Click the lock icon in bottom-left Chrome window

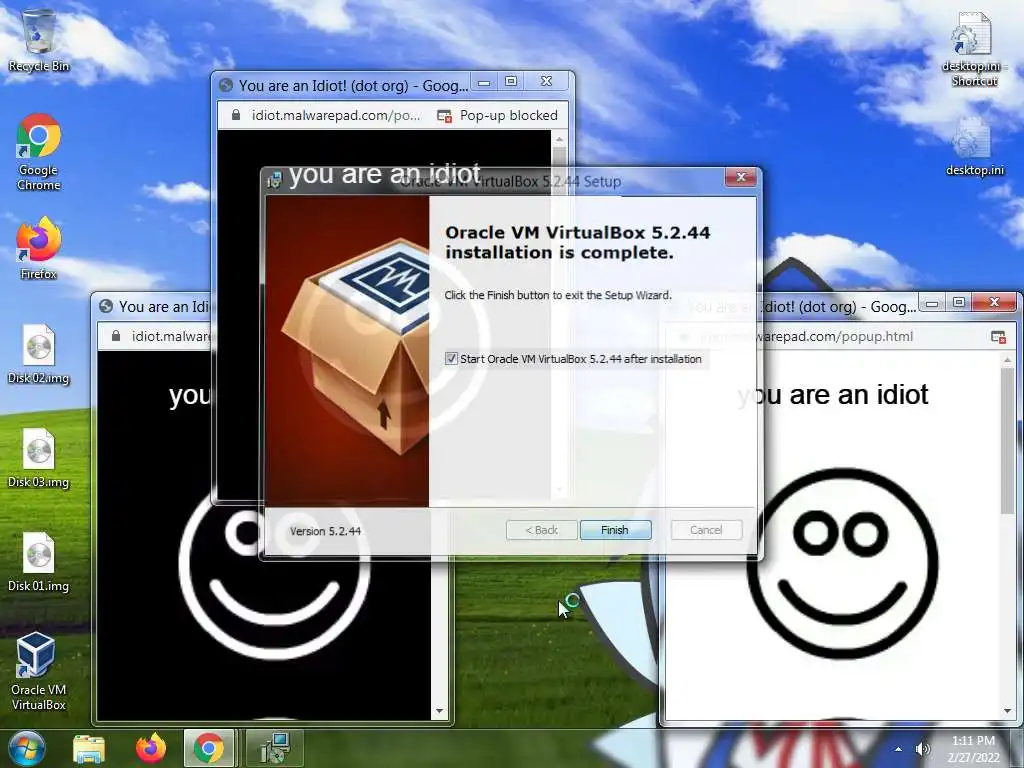tap(116, 336)
